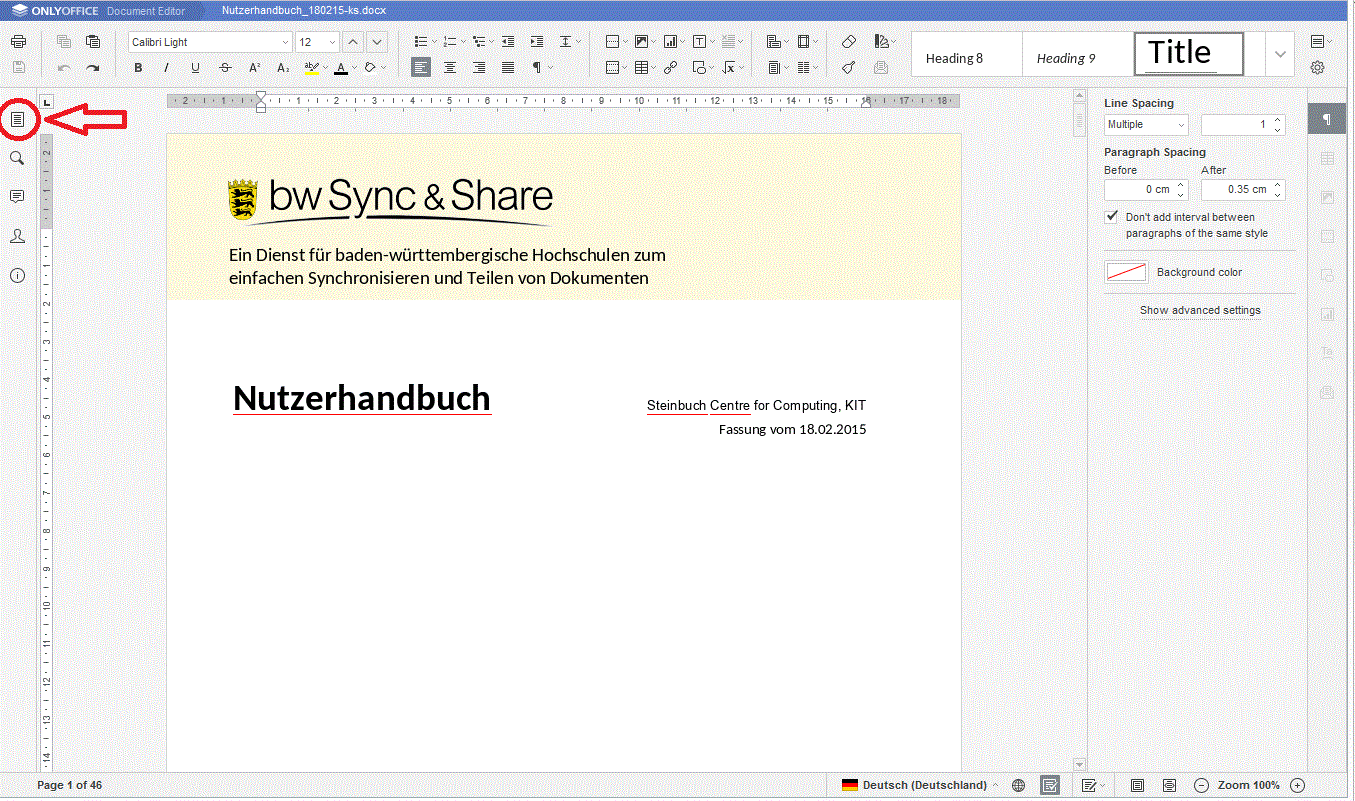Screen dimensions: 1355x801
Task: Toggle underline formatting
Action: pos(195,68)
